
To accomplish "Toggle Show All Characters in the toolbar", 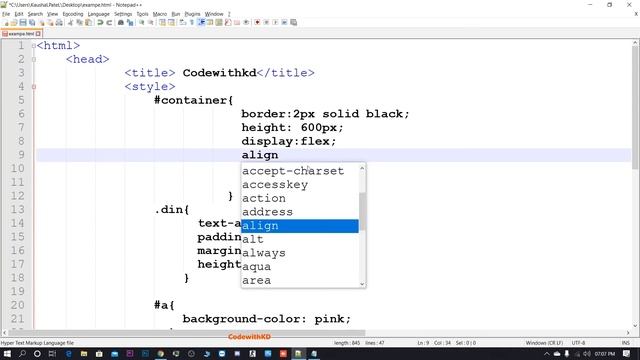I will (x=192, y=22).
